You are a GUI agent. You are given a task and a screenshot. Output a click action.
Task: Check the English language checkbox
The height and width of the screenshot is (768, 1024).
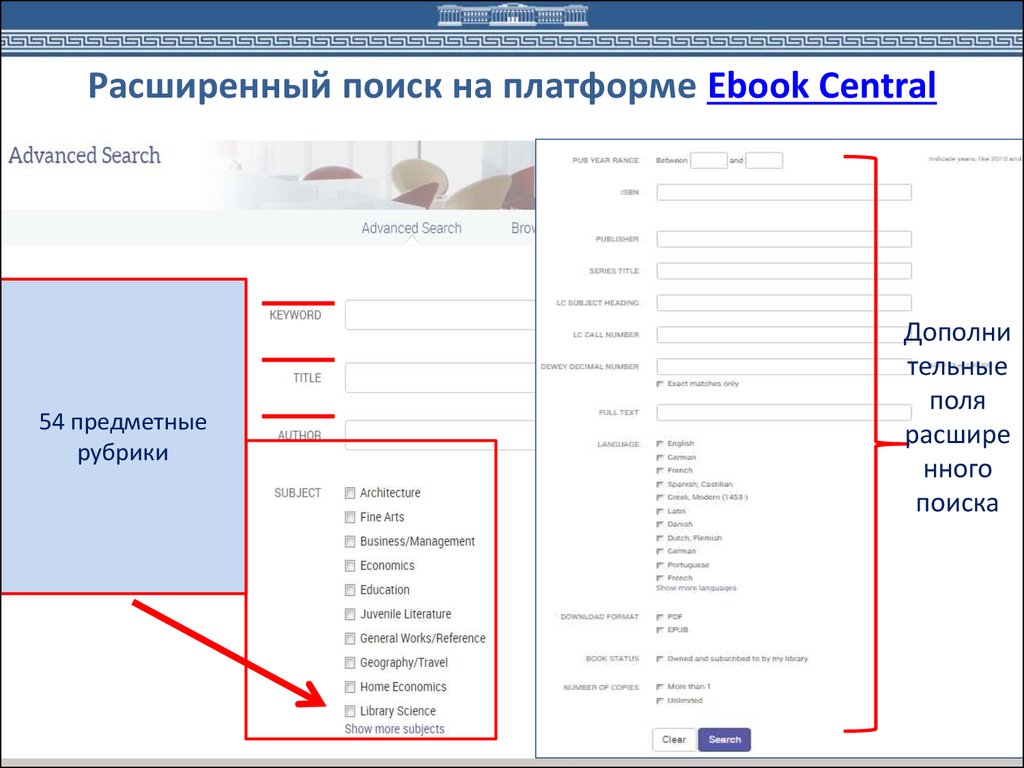click(x=660, y=443)
